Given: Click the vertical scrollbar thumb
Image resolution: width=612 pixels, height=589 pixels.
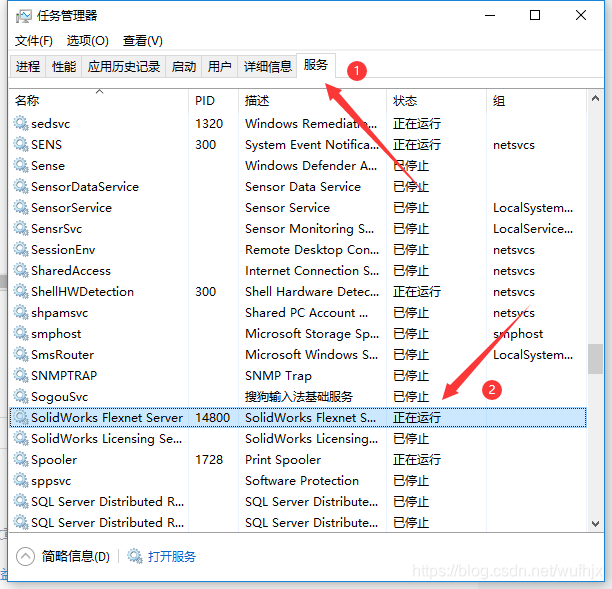Looking at the screenshot, I should [x=595, y=358].
